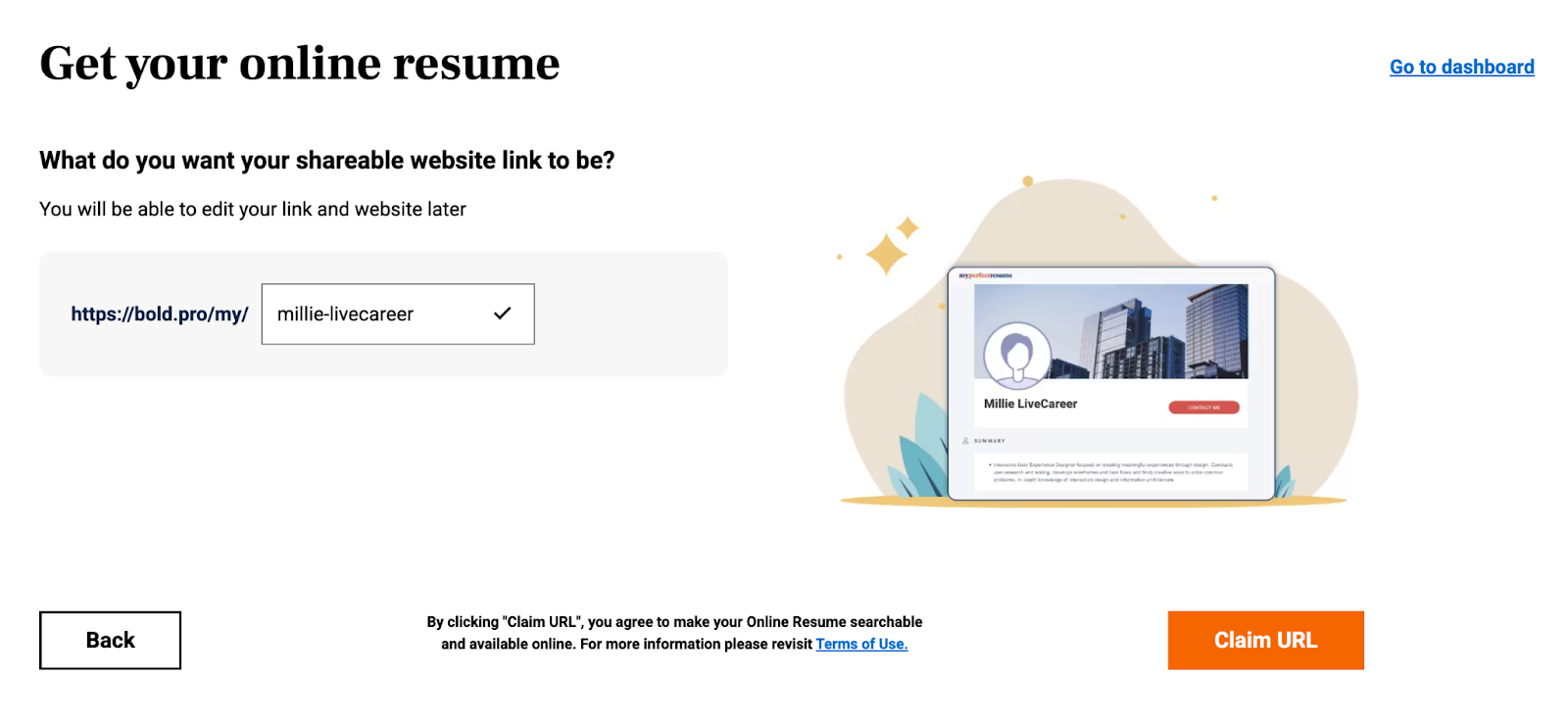Click the Millie LiveCareer name in preview
The image size is (1568, 725).
click(1030, 404)
